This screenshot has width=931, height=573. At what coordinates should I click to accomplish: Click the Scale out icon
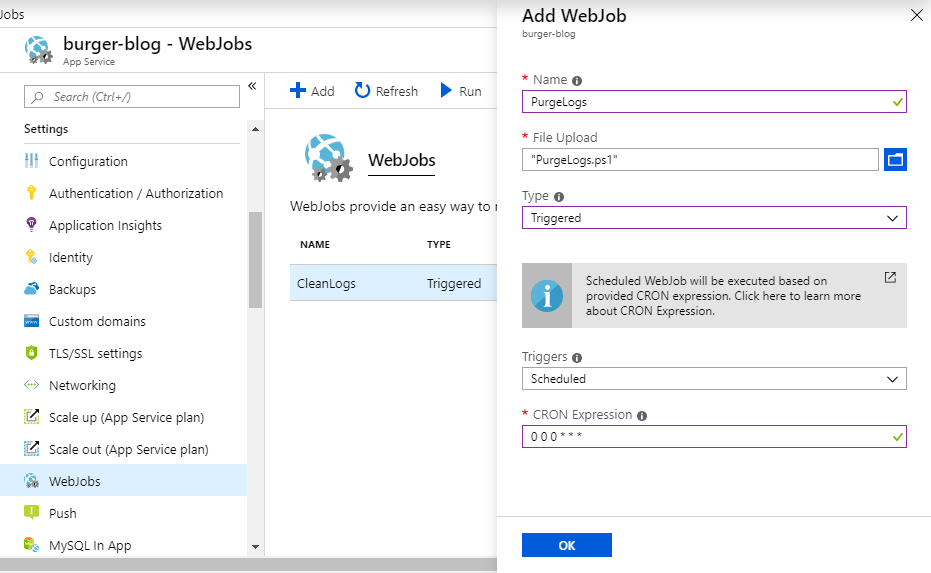tap(31, 448)
